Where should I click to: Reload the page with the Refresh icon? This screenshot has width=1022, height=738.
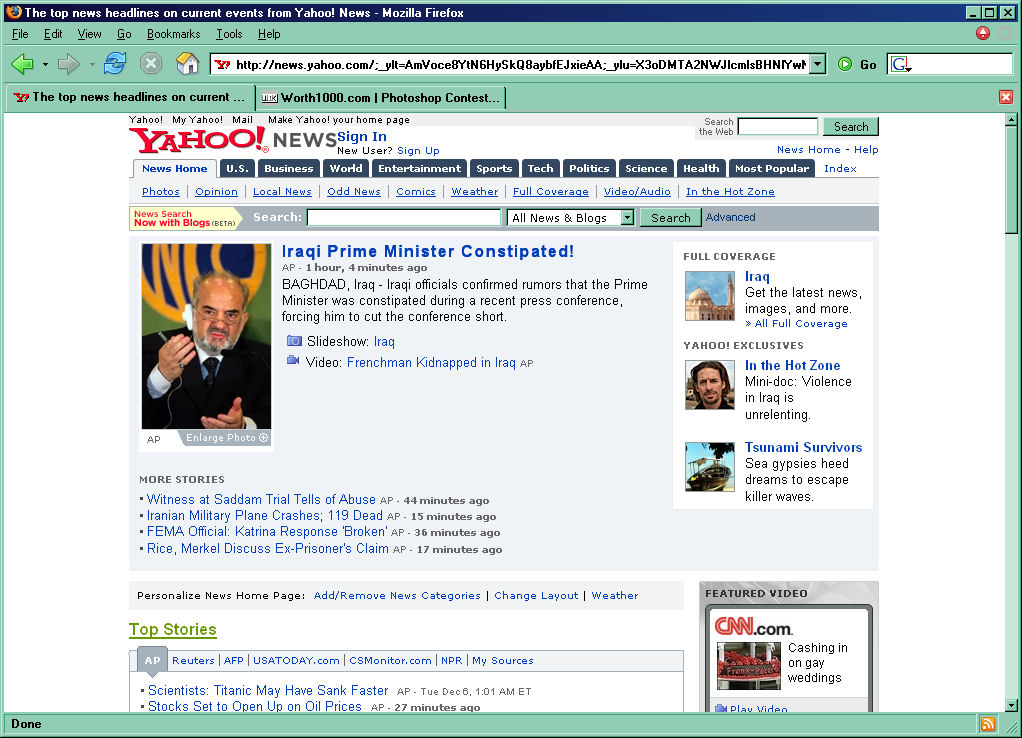[115, 63]
